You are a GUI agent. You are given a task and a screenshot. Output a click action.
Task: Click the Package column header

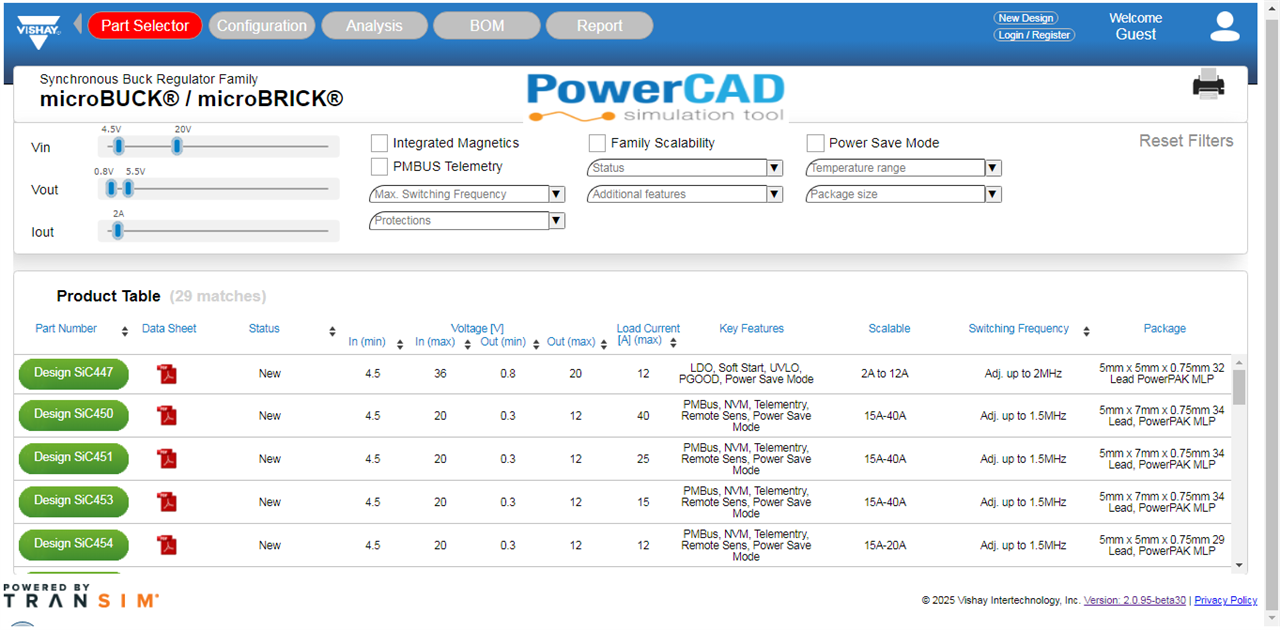tap(1164, 329)
